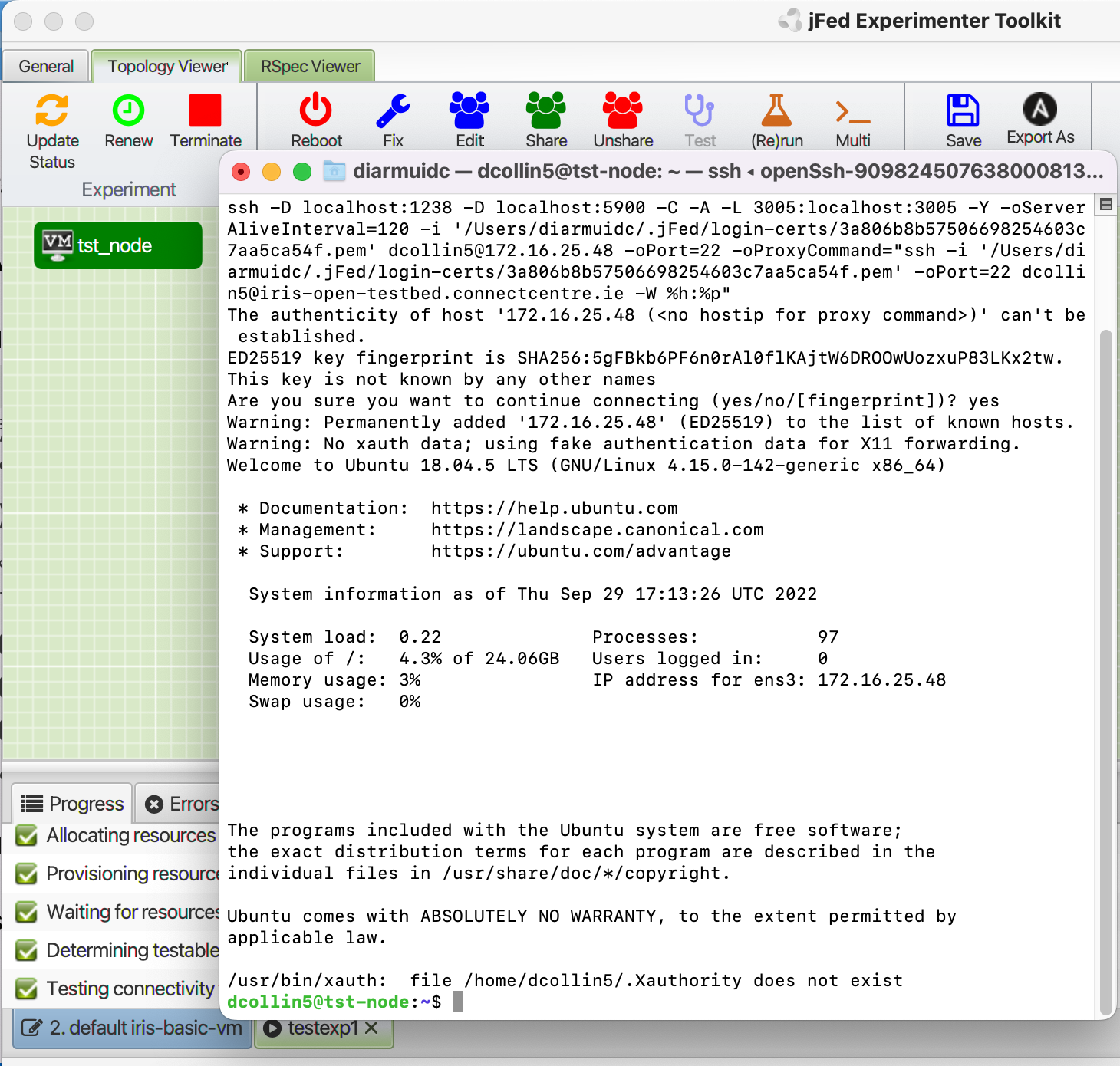
Task: Switch to the RSpec Viewer tab
Action: tap(309, 66)
